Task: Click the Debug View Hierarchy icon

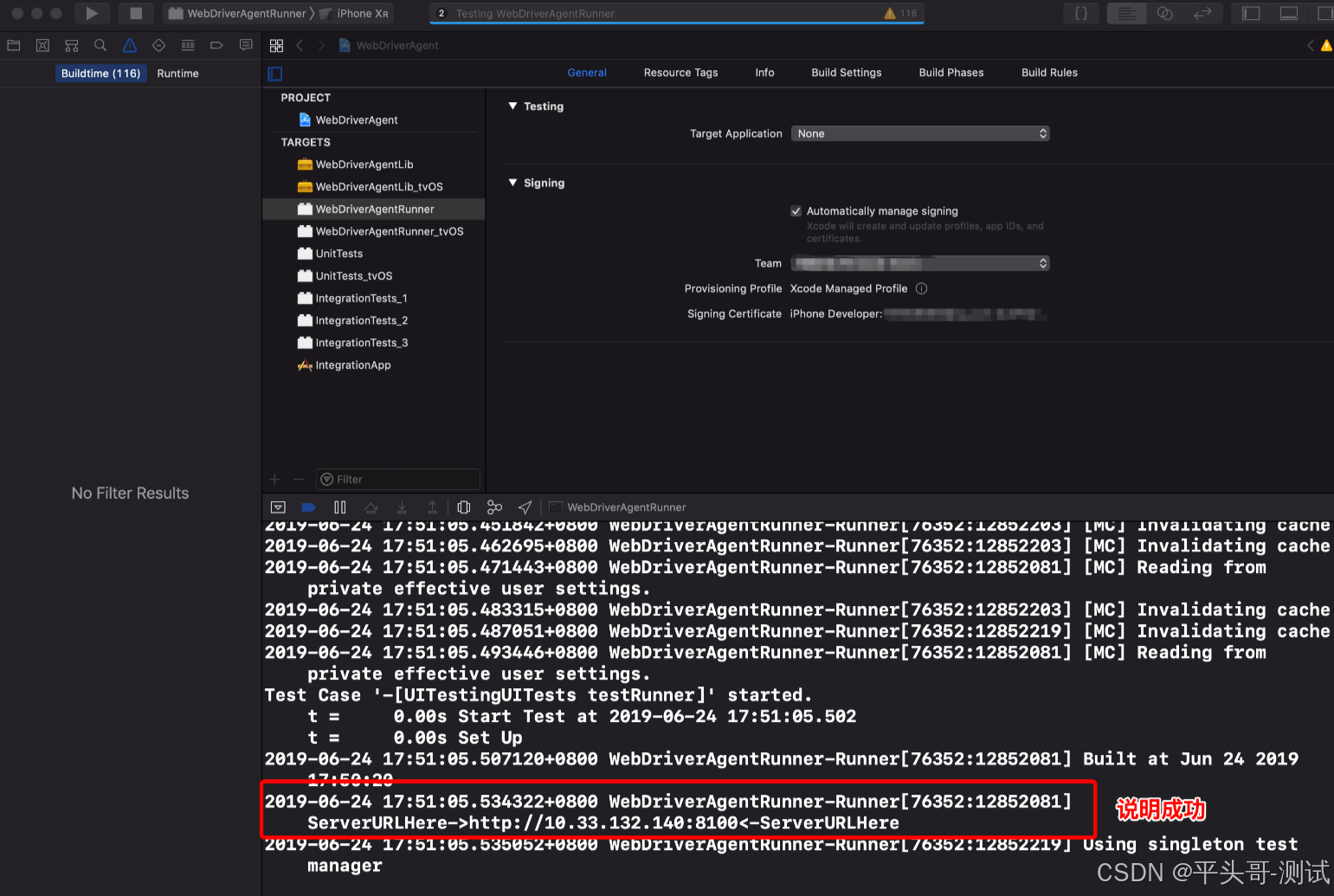Action: 463,507
